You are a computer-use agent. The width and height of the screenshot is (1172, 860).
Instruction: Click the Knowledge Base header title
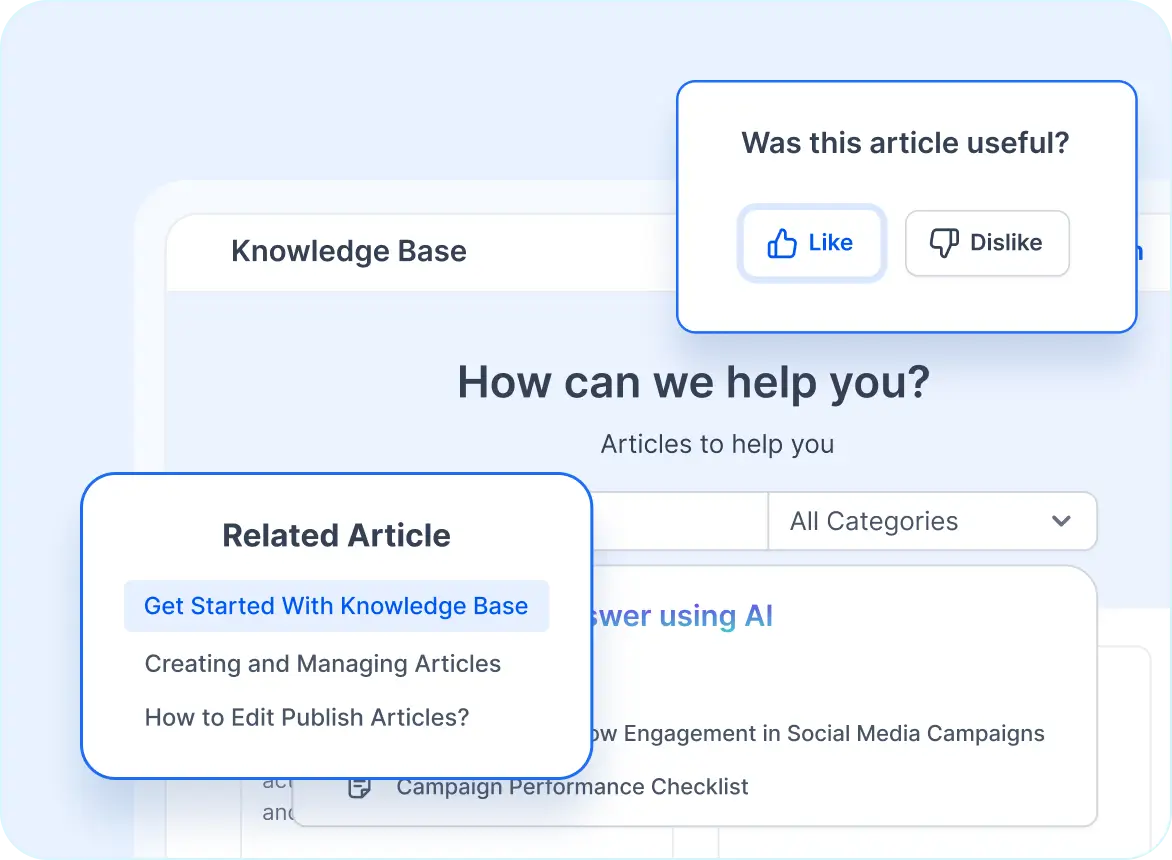pos(348,251)
